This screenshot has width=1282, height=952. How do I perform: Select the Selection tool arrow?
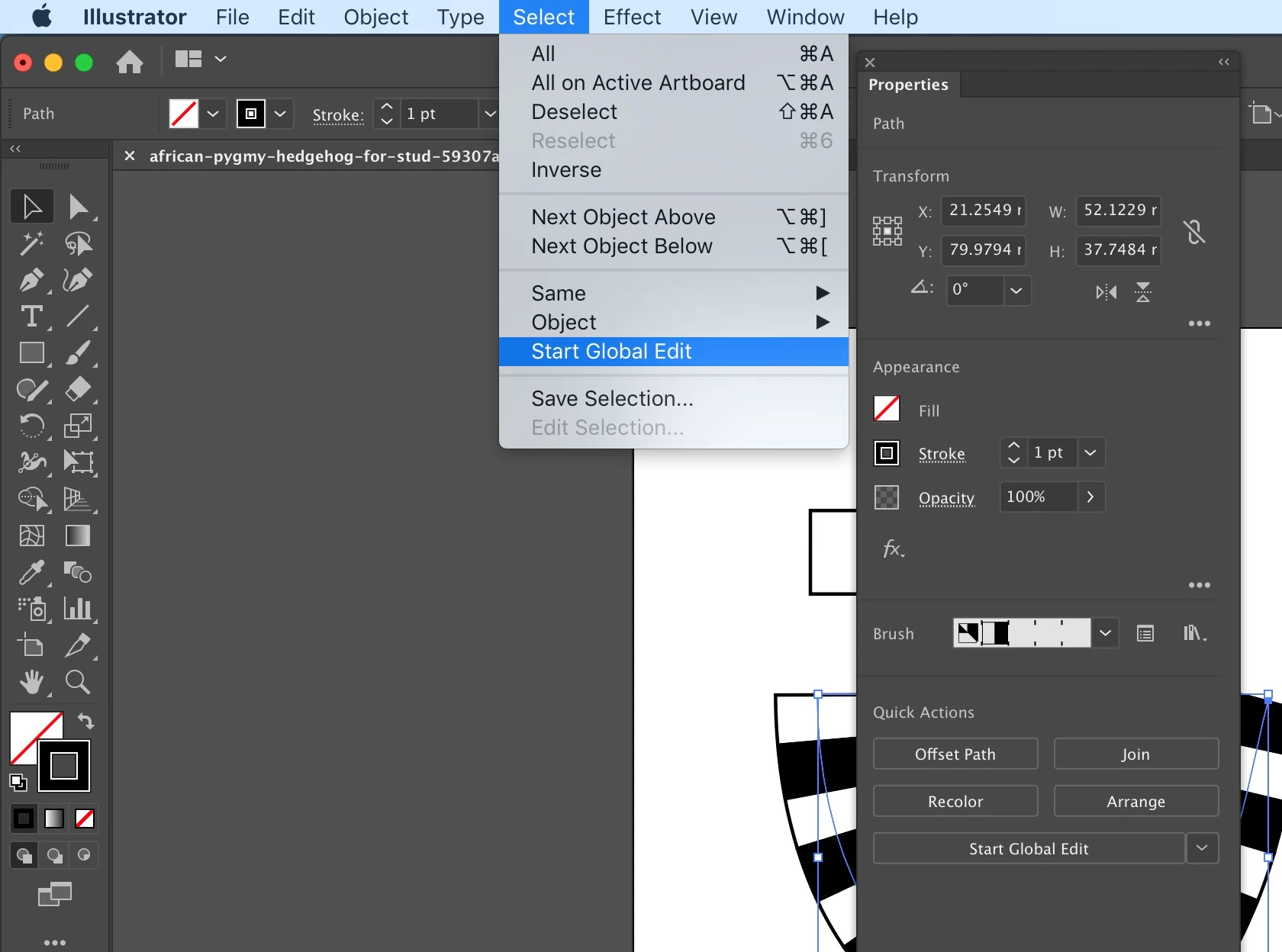(32, 207)
